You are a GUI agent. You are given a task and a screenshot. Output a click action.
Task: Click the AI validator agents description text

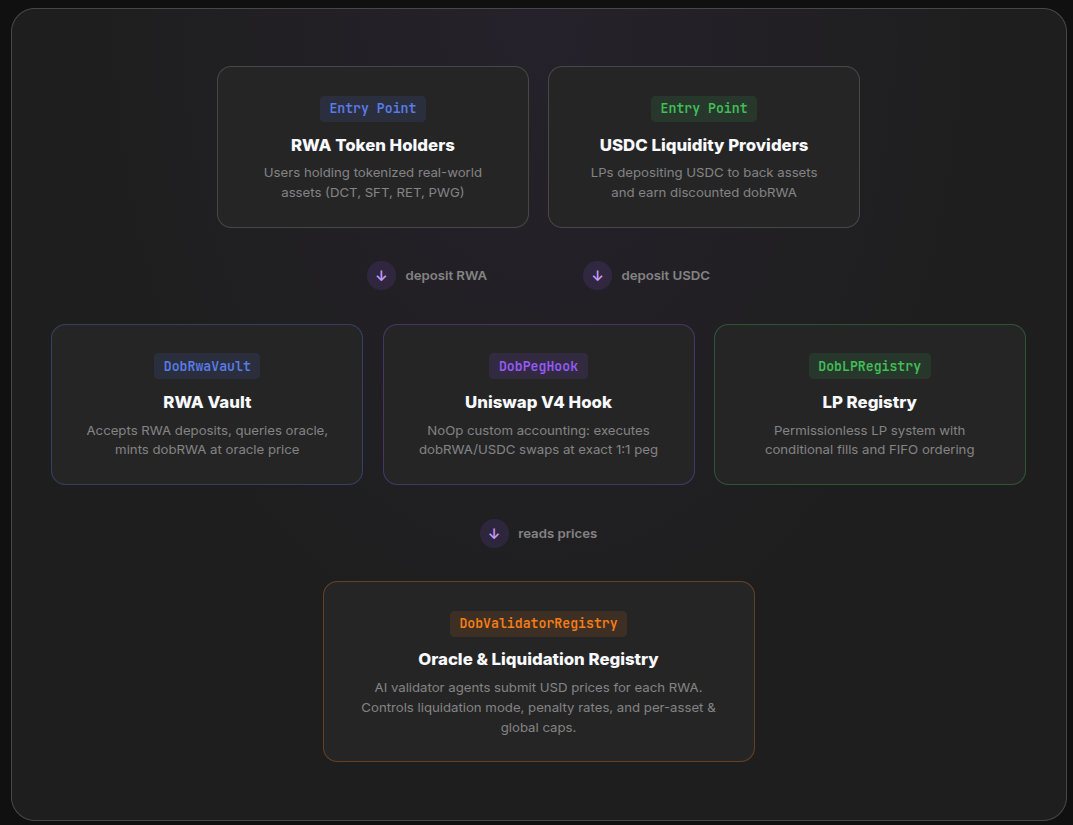click(538, 707)
